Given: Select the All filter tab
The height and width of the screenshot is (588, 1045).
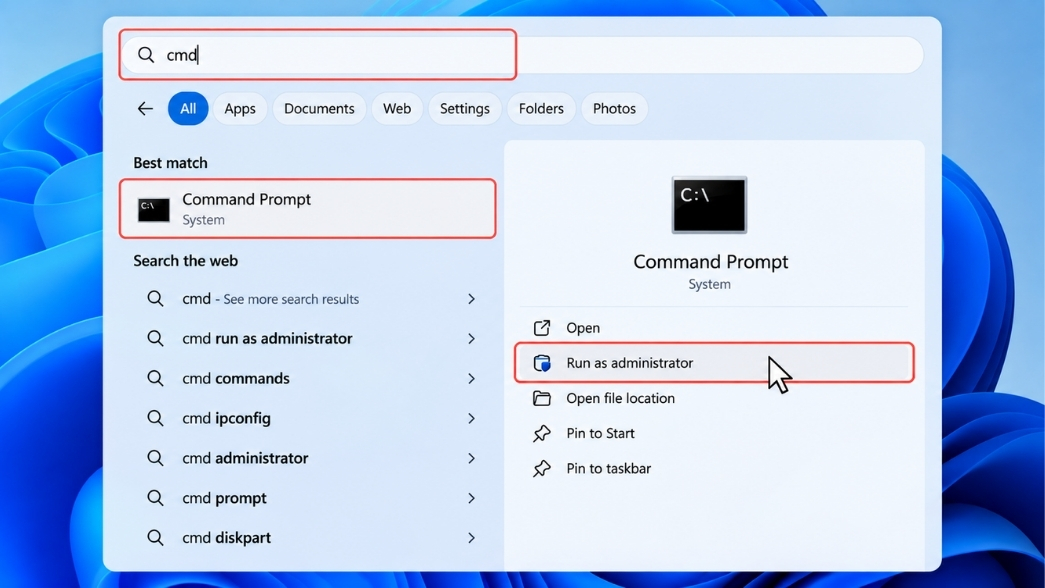Looking at the screenshot, I should point(188,109).
